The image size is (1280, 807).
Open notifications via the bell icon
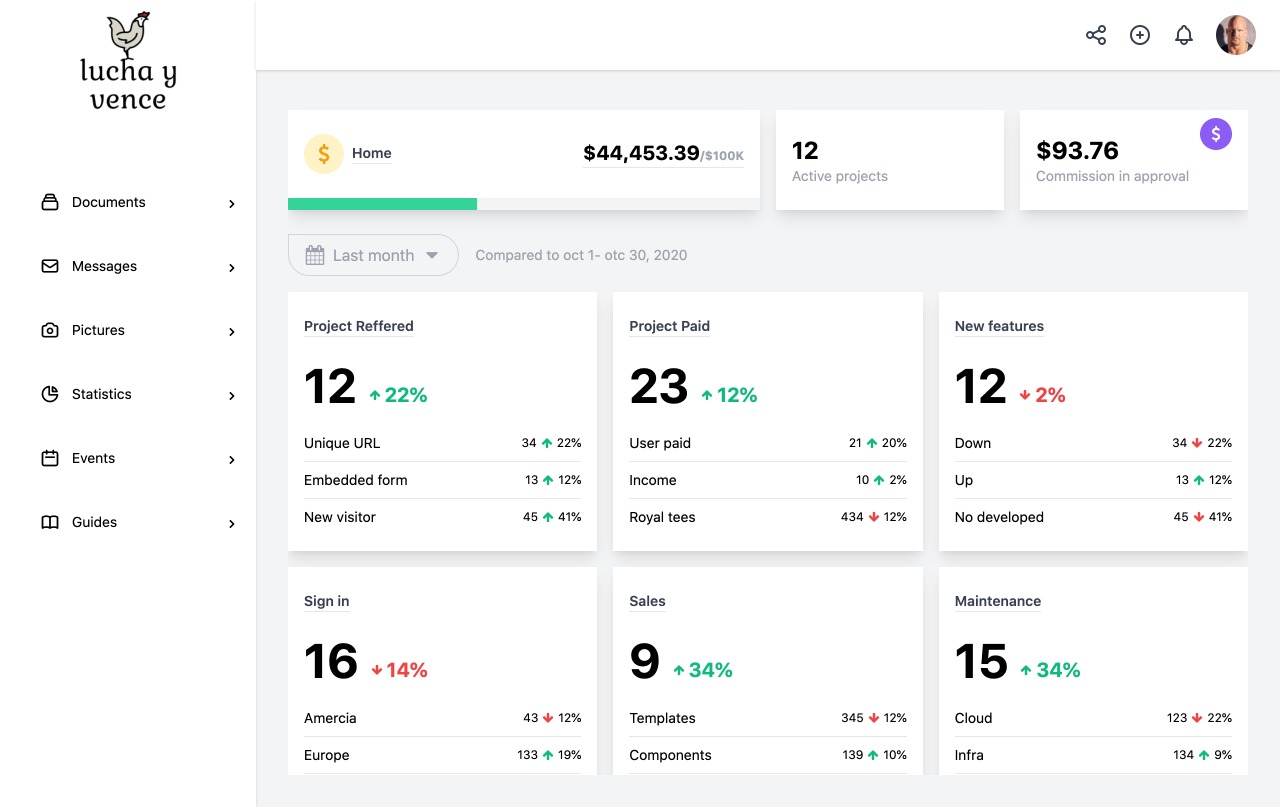coord(1184,34)
